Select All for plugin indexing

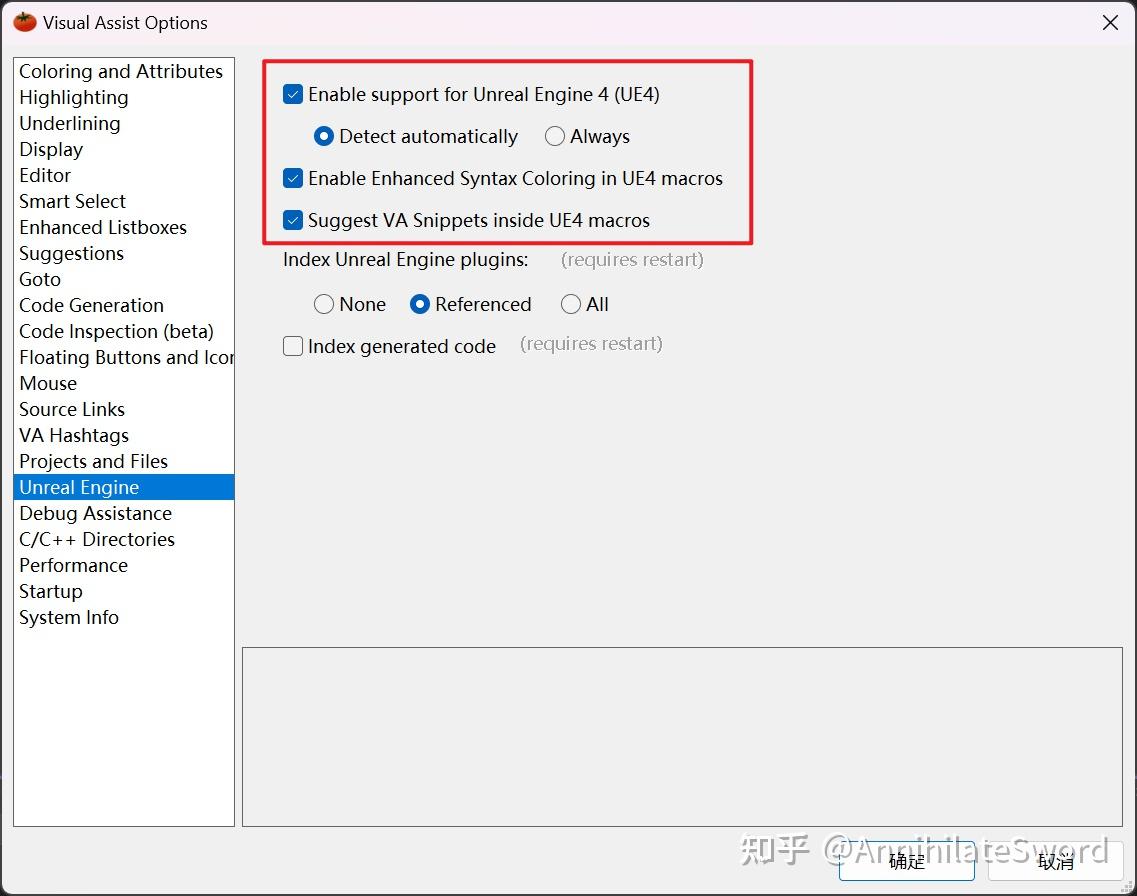[x=569, y=304]
